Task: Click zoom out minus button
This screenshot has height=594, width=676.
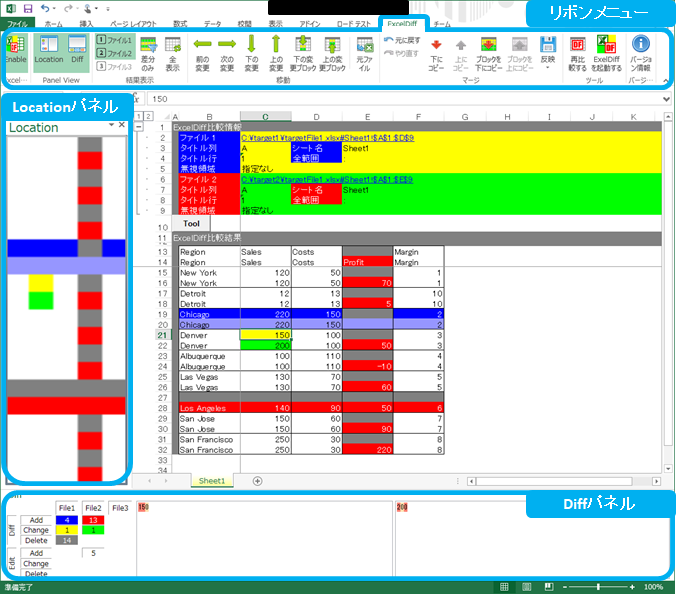Action: click(565, 587)
